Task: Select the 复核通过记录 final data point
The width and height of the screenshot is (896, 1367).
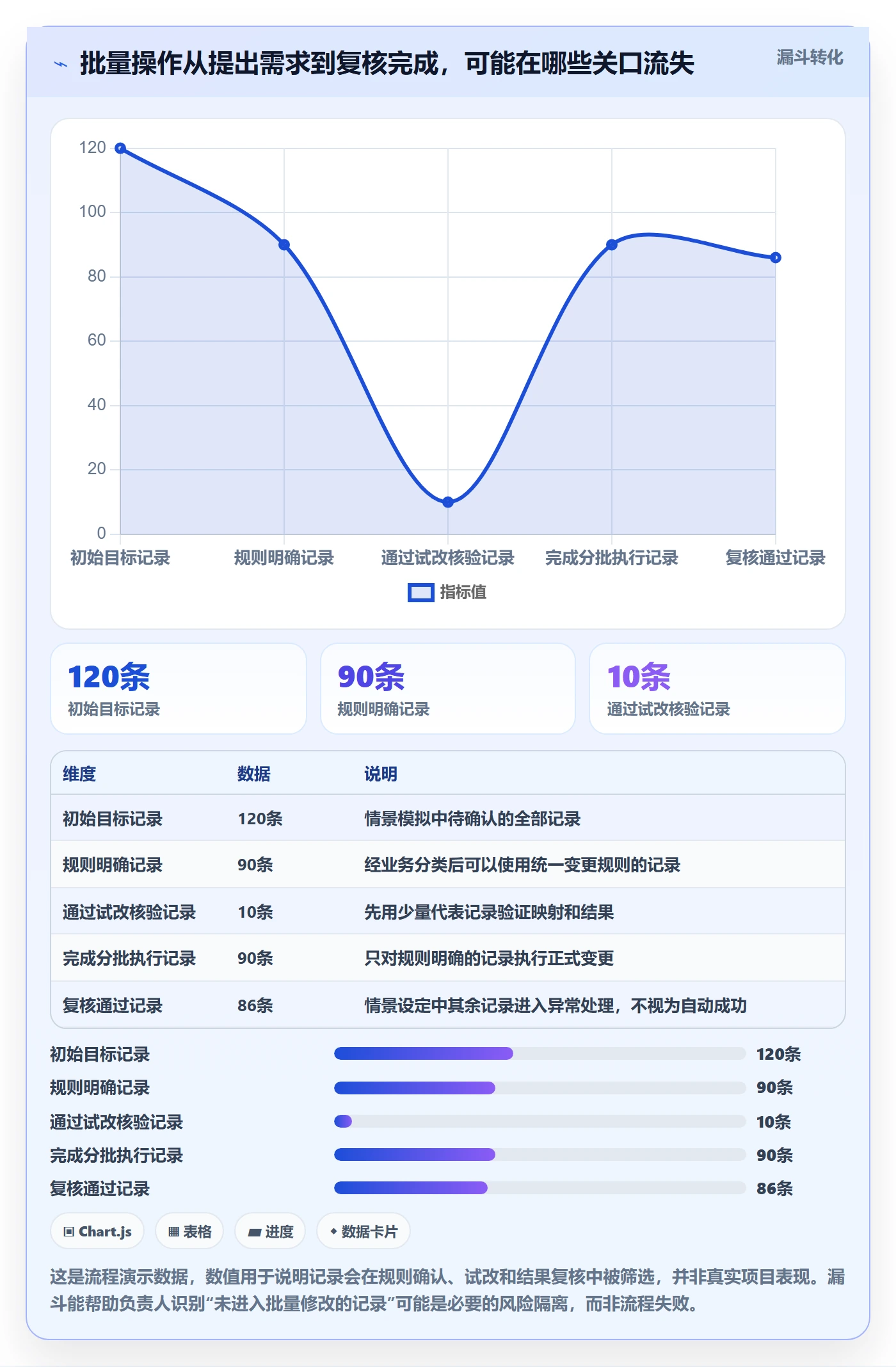Action: [776, 258]
